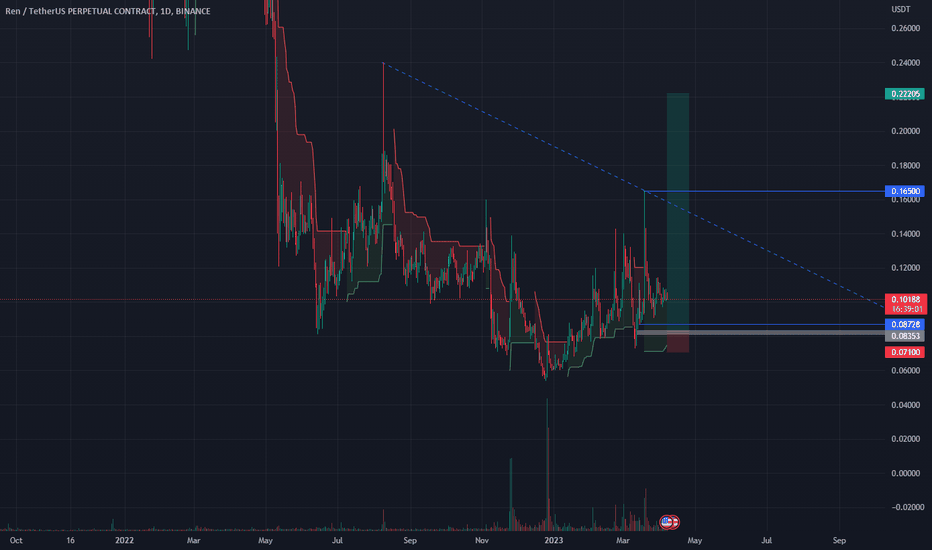Screen dimensions: 932x550
Task: Click the −0.02000 price axis label
Action: pyautogui.click(x=908, y=507)
